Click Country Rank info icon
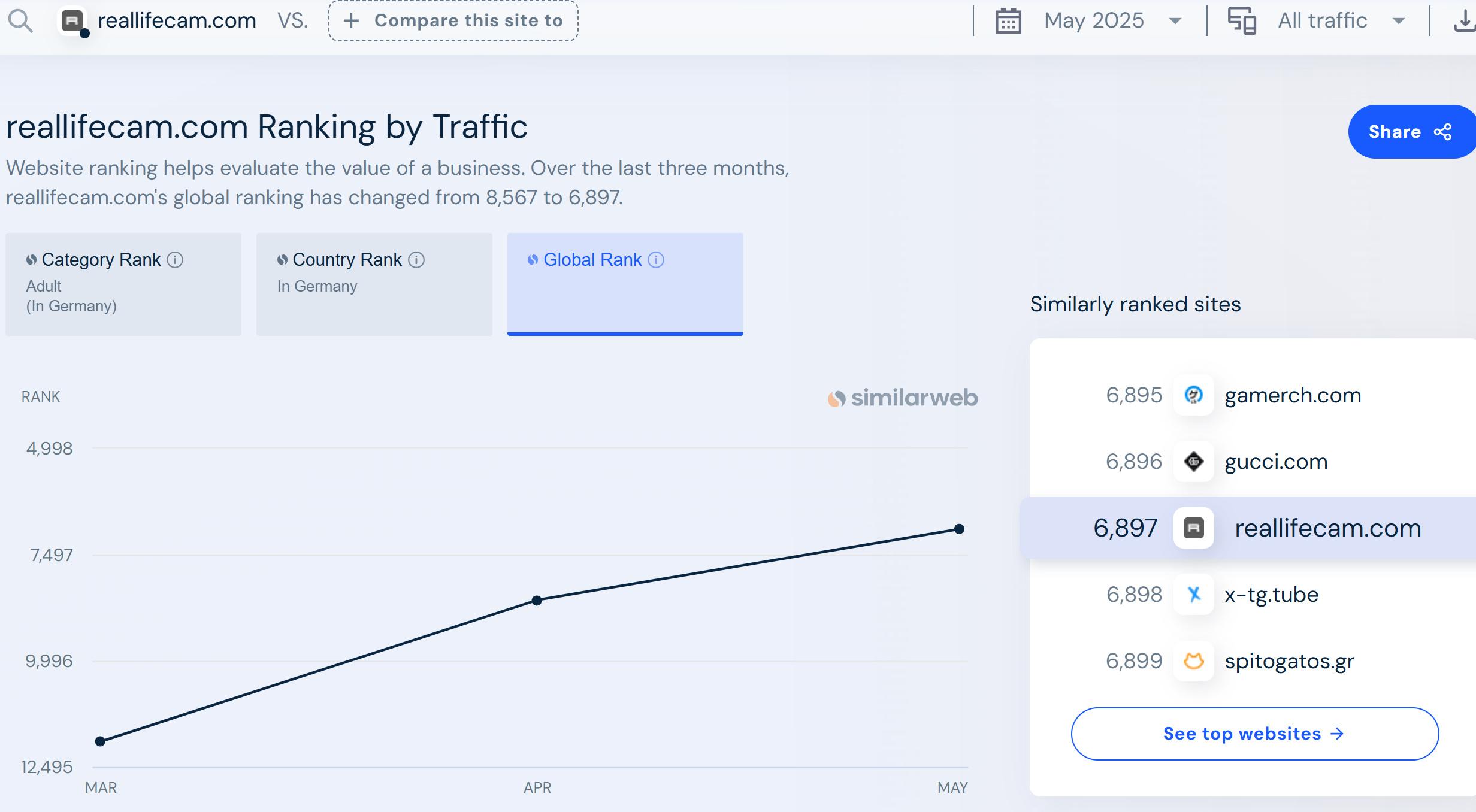The image size is (1476, 812). click(416, 260)
